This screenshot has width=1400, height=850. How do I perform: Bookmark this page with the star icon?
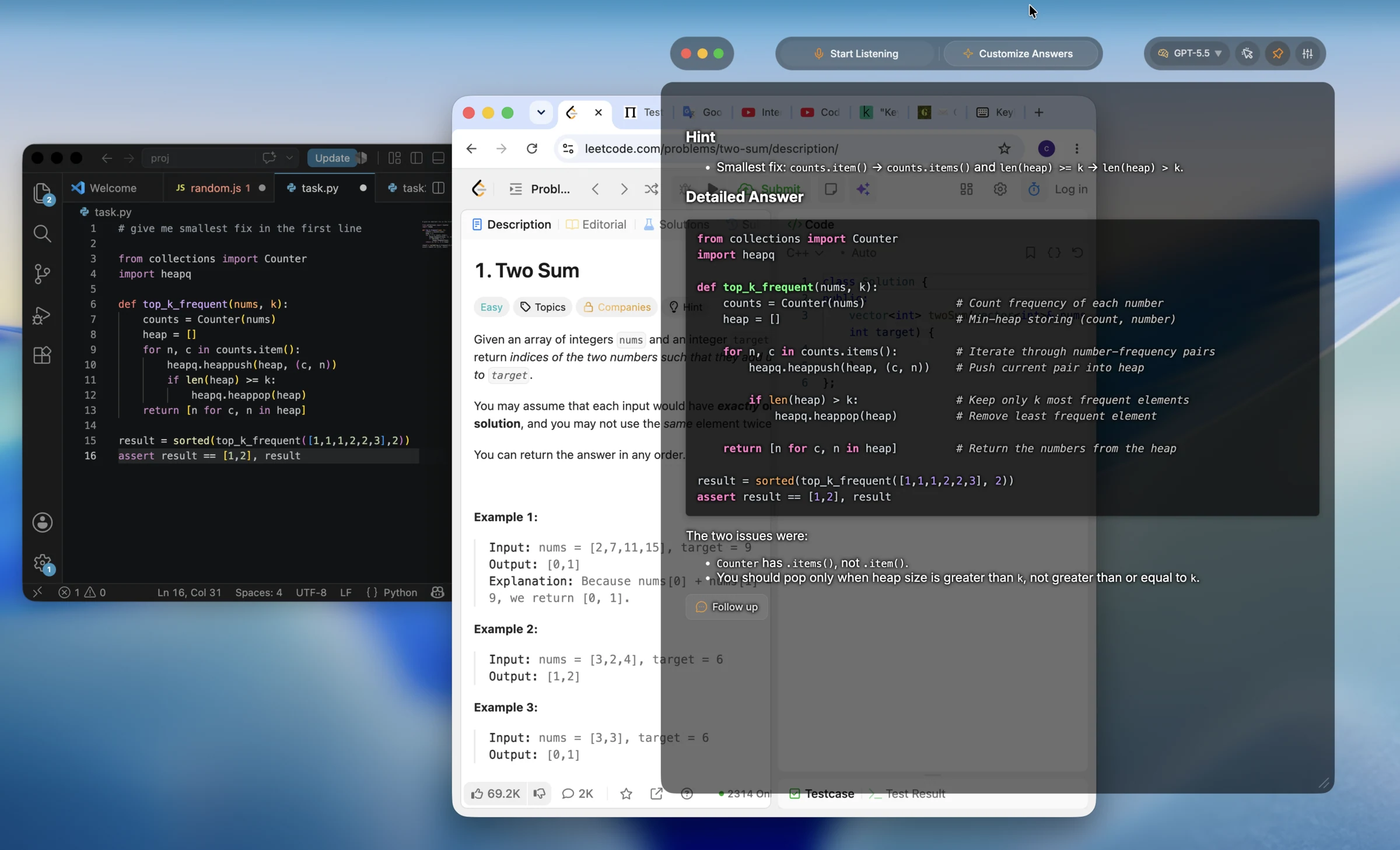[x=1004, y=149]
